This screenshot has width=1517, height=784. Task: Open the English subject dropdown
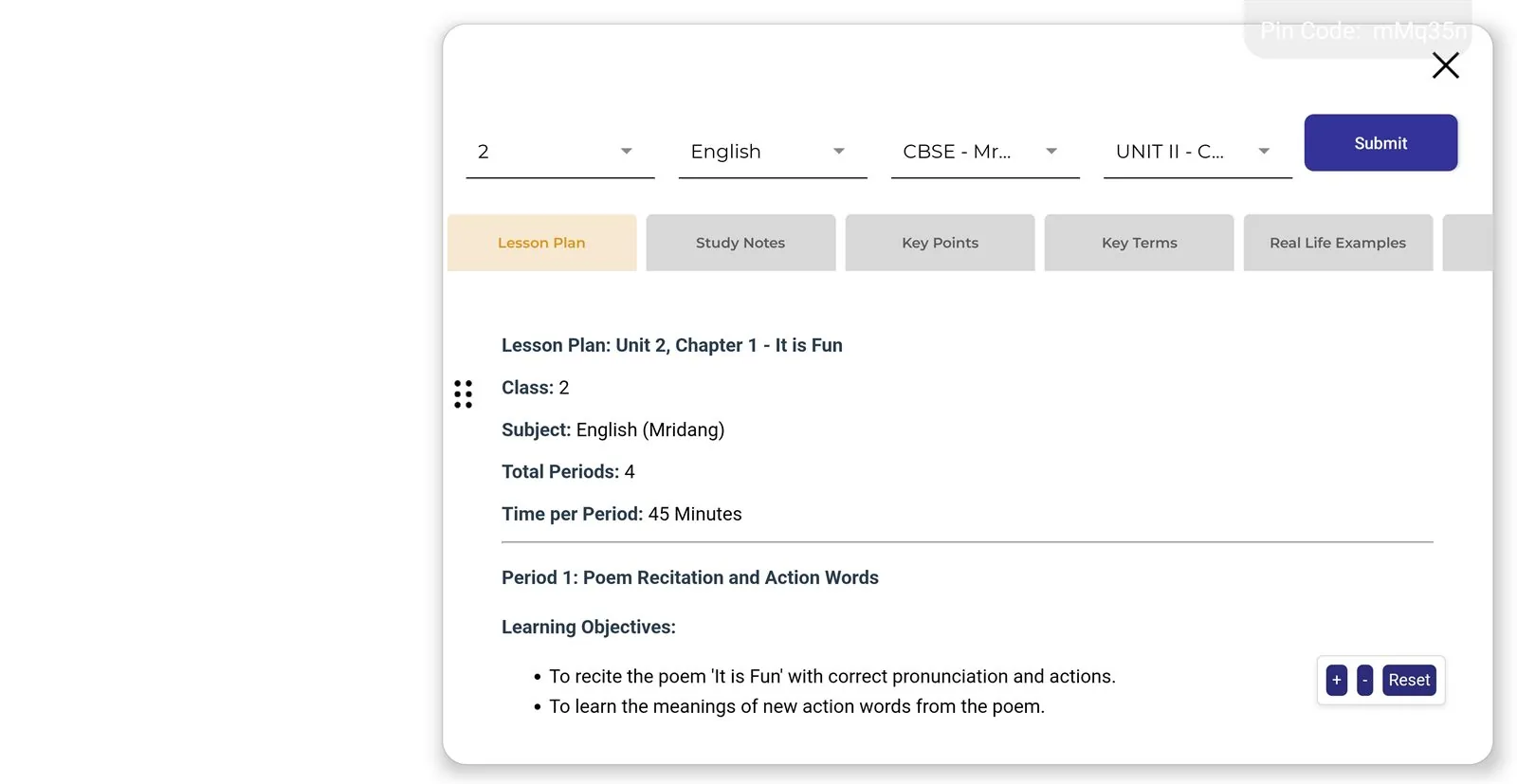click(x=772, y=152)
